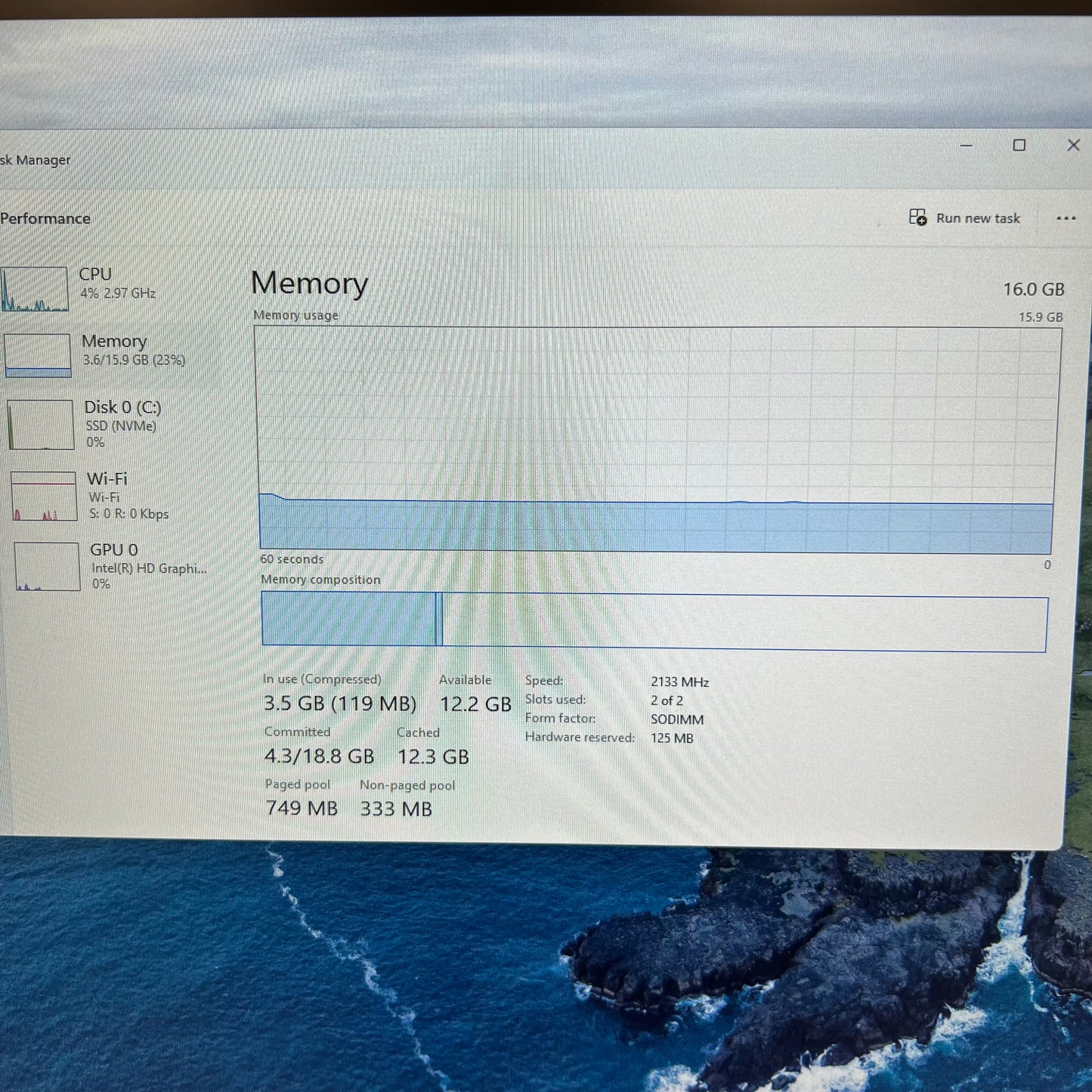Switch to the Performance tab
The height and width of the screenshot is (1092, 1092).
45,218
